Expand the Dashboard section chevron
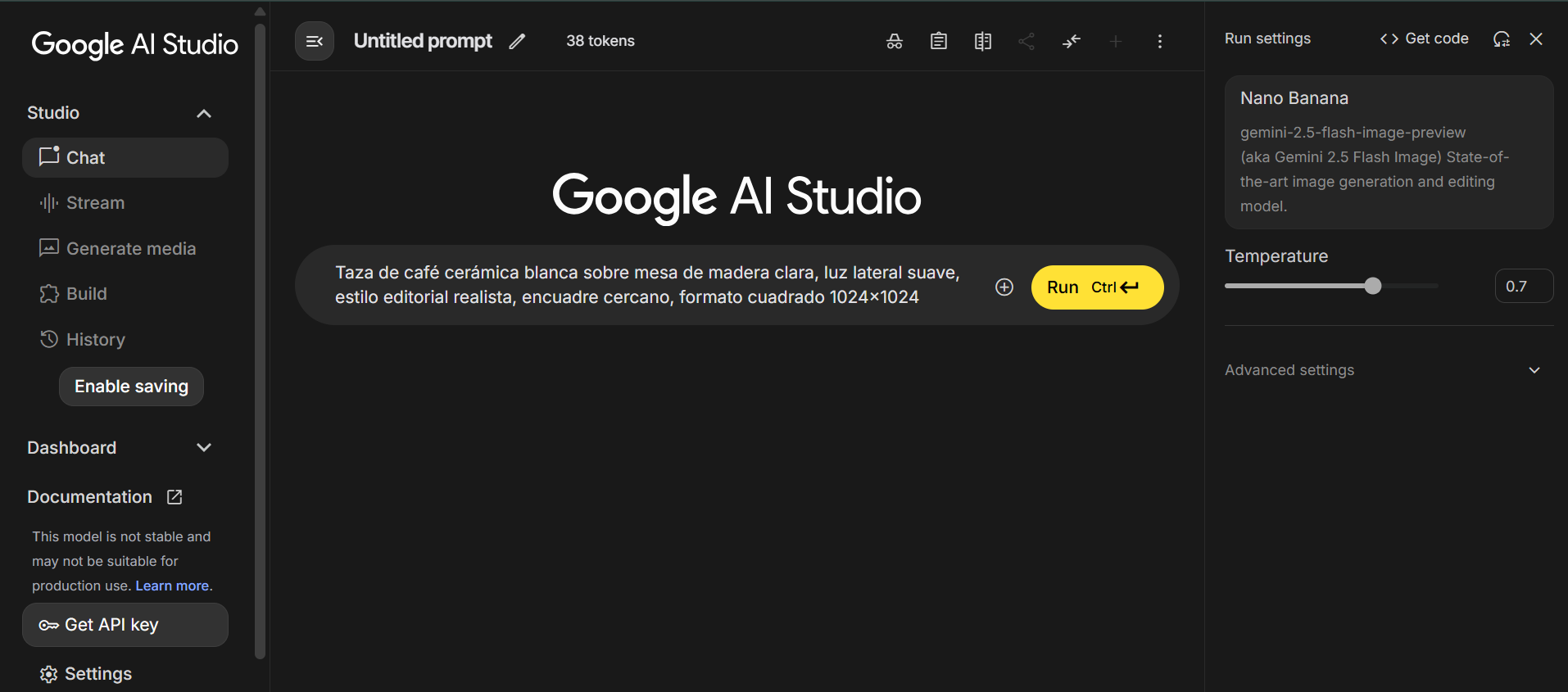Viewport: 1568px width, 692px height. click(204, 447)
